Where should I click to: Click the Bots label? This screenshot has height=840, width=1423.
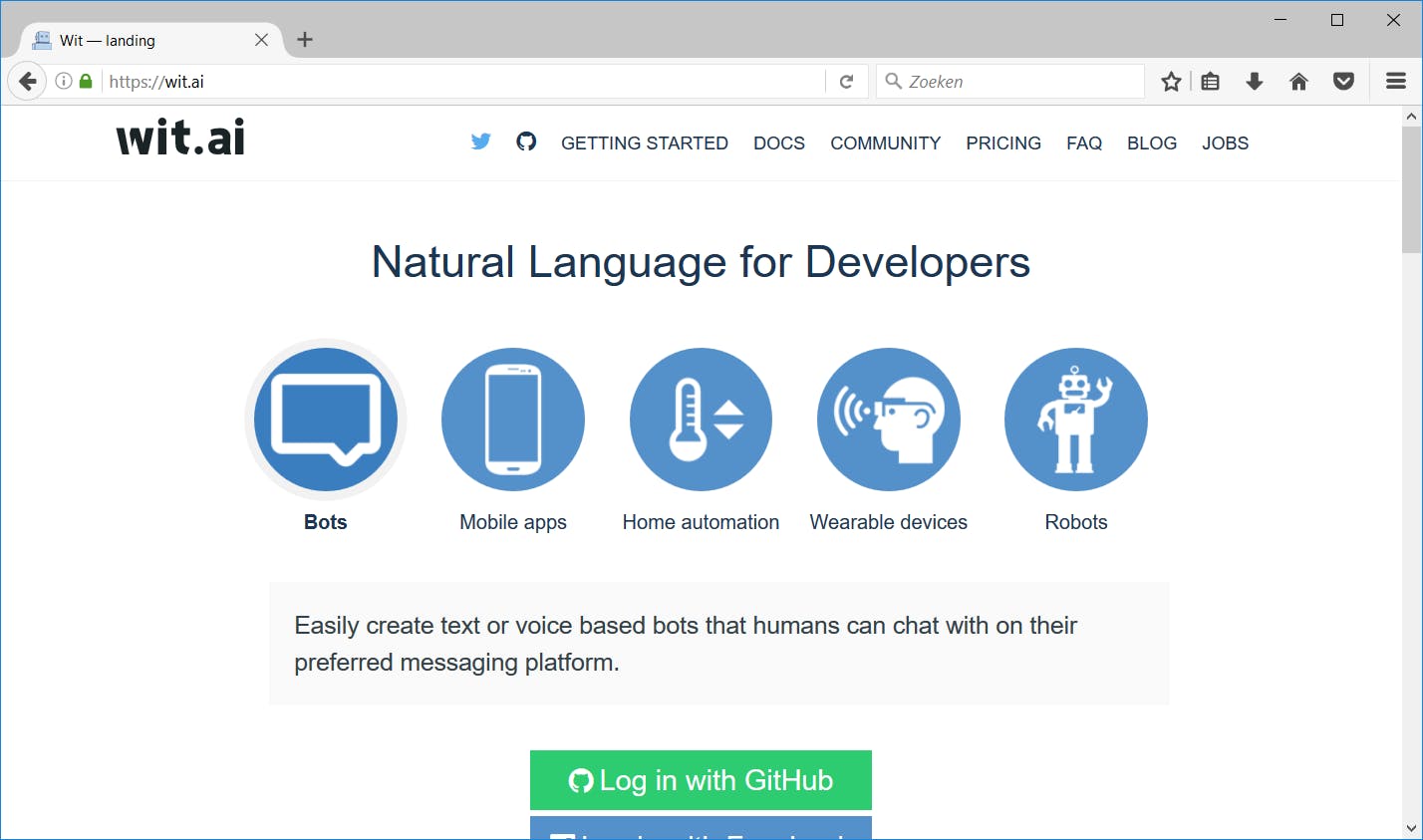pyautogui.click(x=326, y=522)
